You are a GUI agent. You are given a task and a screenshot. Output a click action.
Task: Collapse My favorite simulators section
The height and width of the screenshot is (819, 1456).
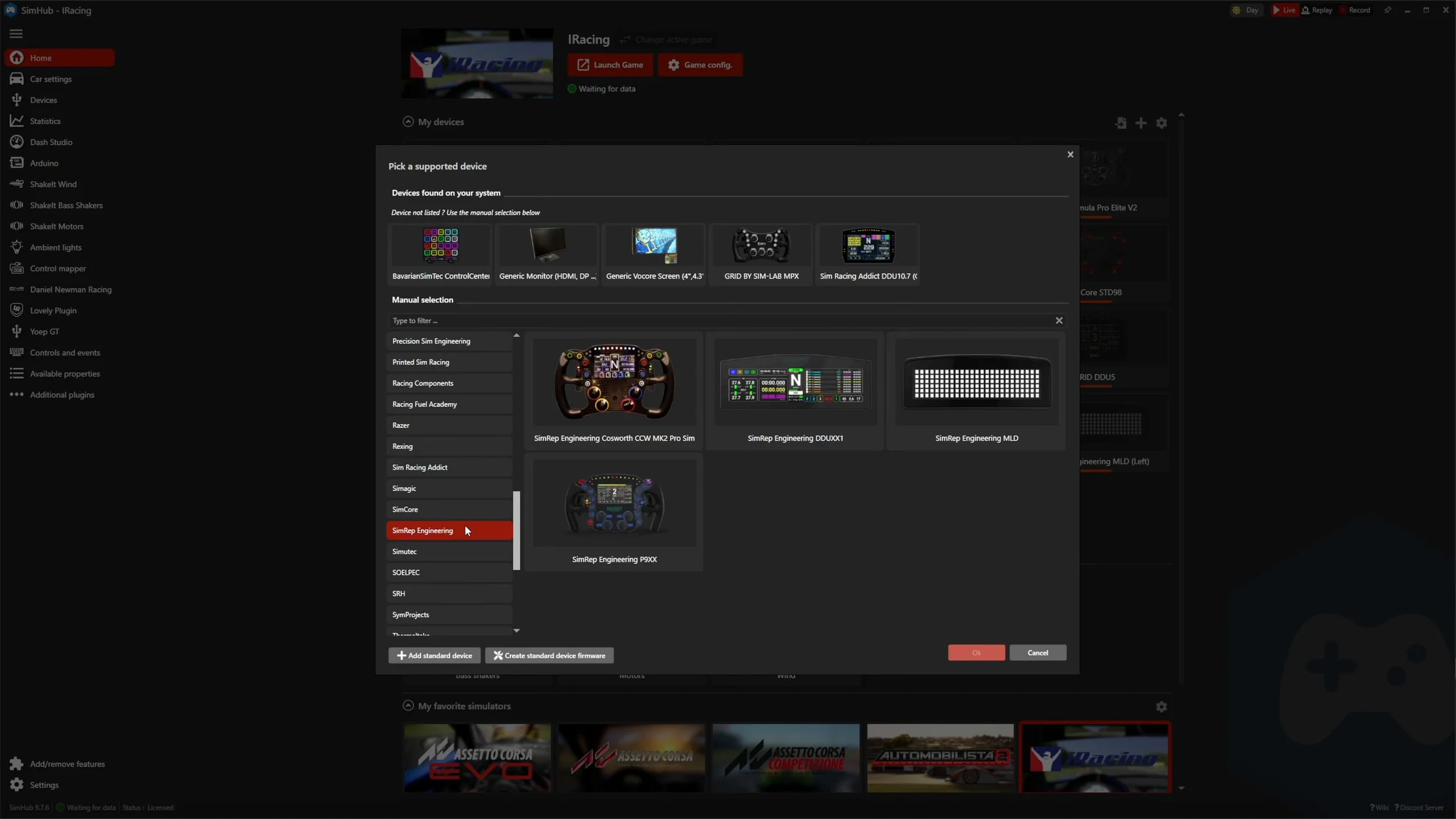(408, 706)
